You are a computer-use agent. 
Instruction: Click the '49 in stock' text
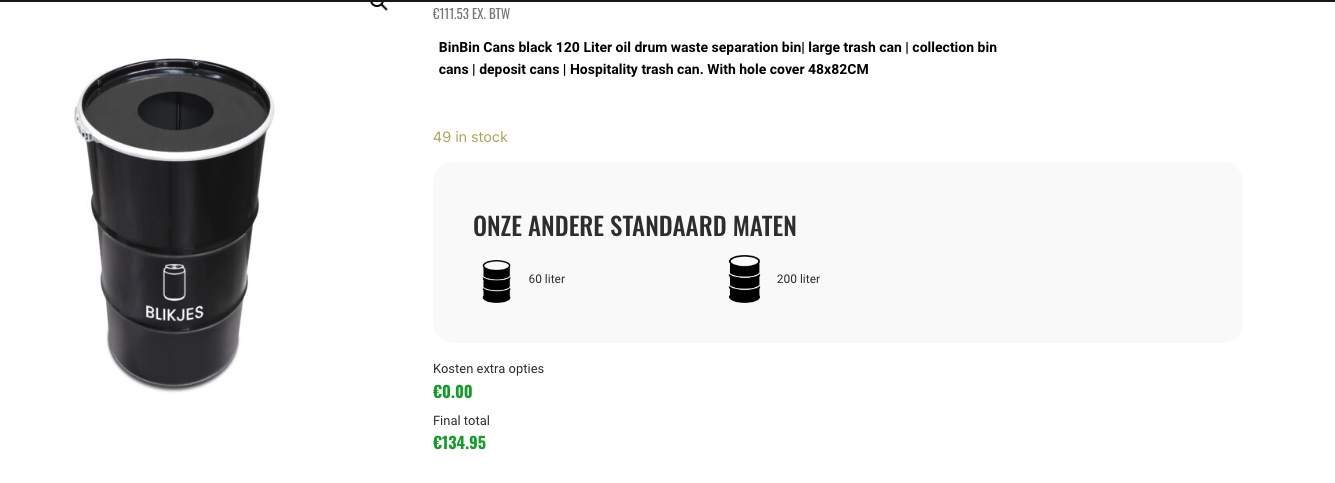(x=470, y=137)
